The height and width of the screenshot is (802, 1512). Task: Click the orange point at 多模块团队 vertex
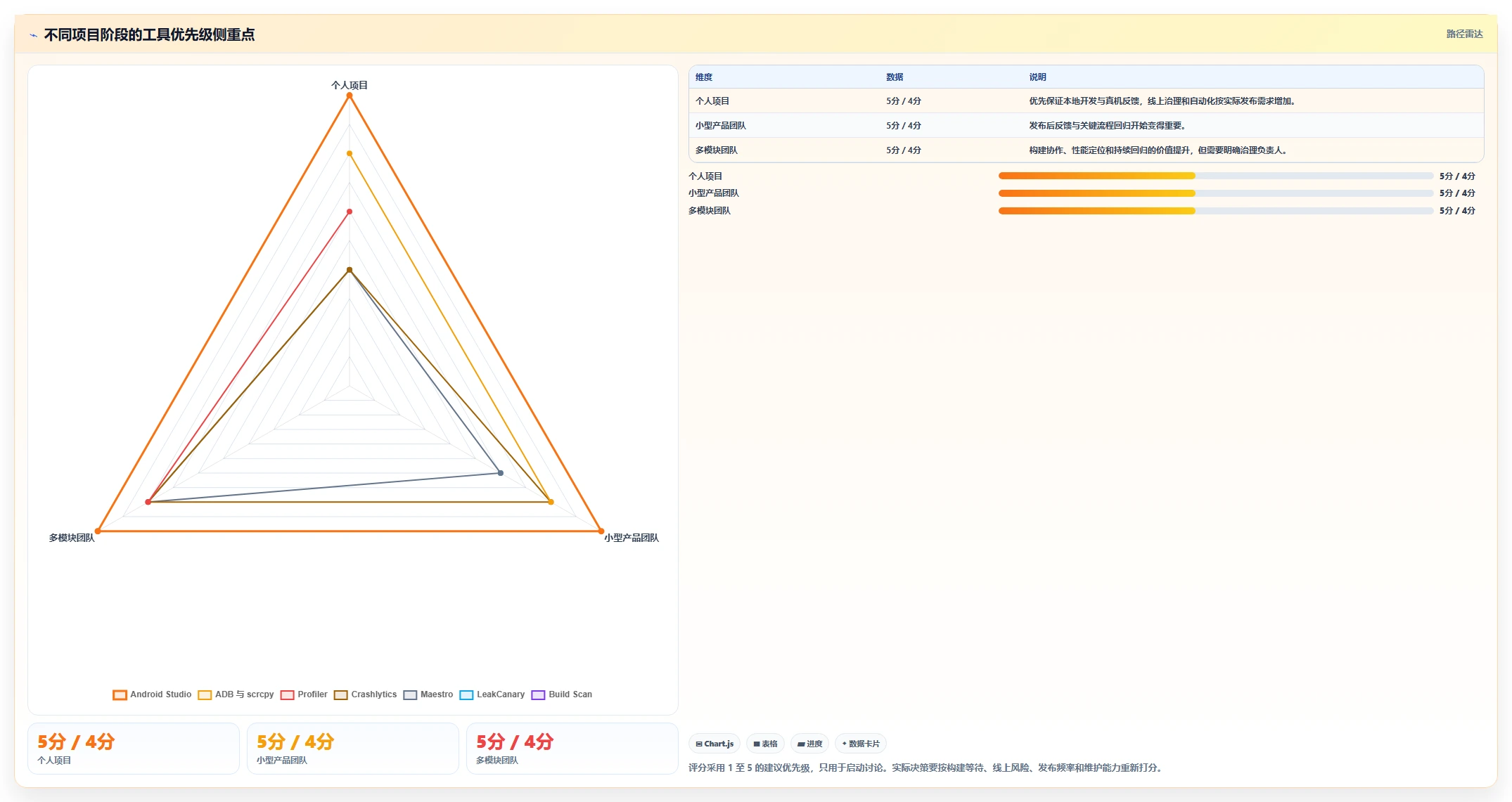(98, 531)
